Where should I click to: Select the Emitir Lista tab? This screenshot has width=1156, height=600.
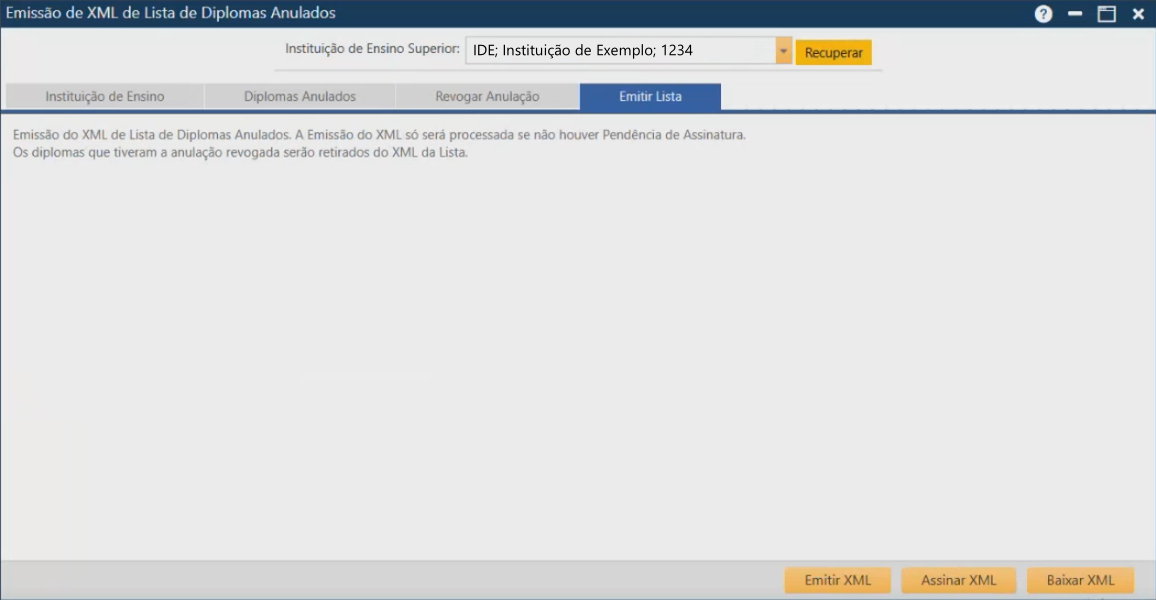[650, 96]
